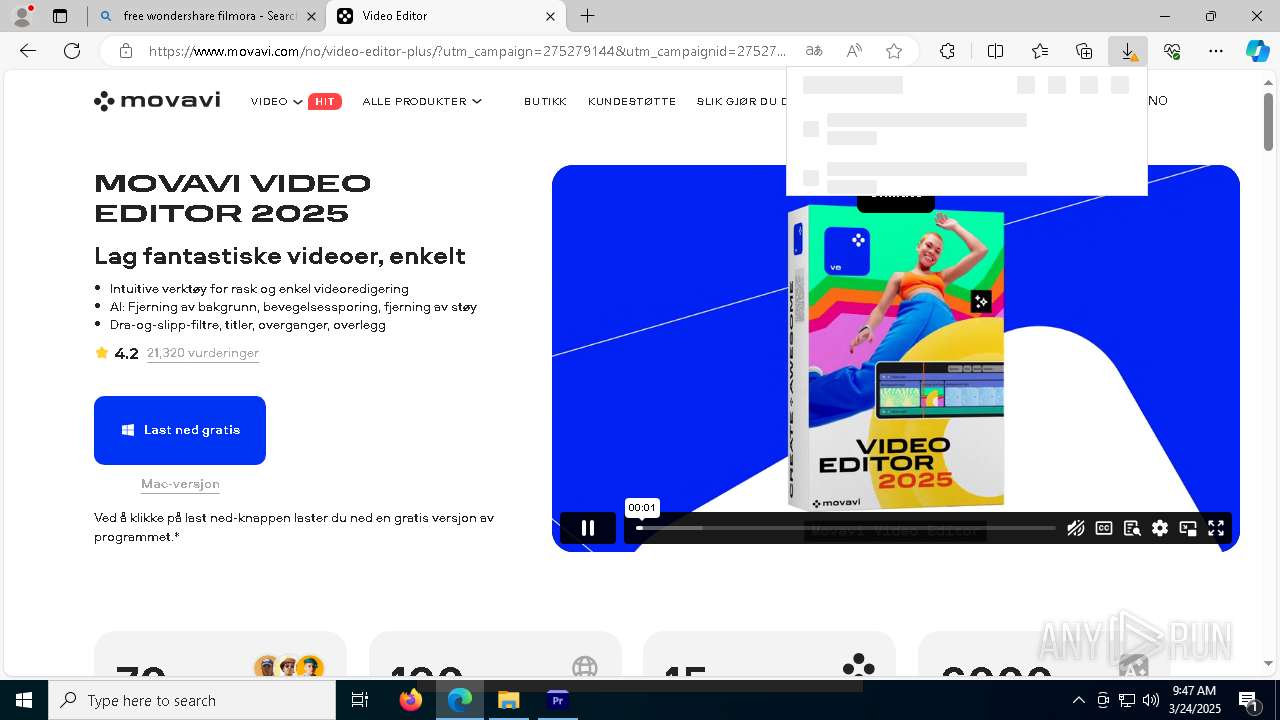This screenshot has width=1280, height=720.
Task: Open the page translate icon
Action: [814, 51]
